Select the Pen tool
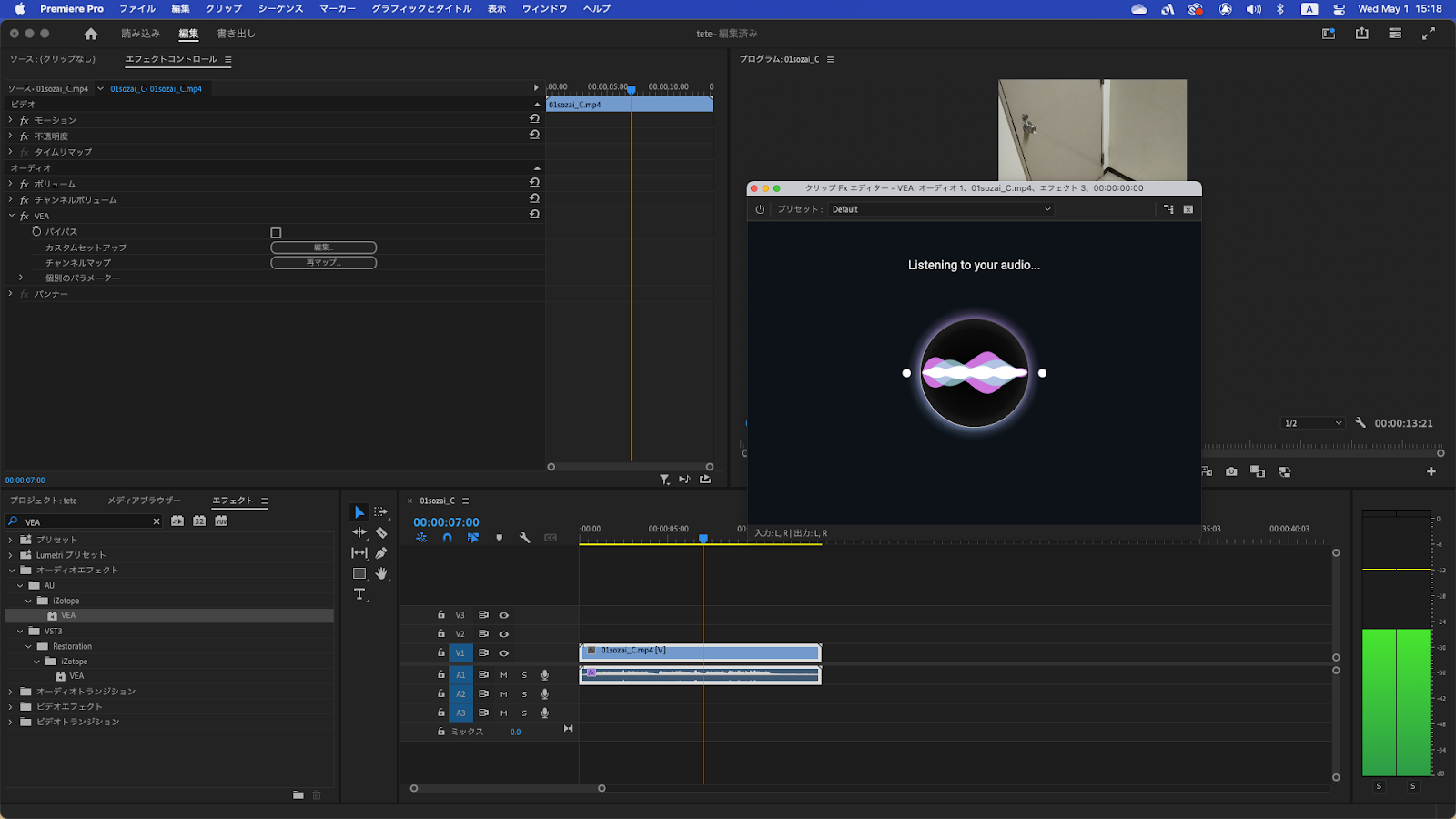 [x=381, y=553]
